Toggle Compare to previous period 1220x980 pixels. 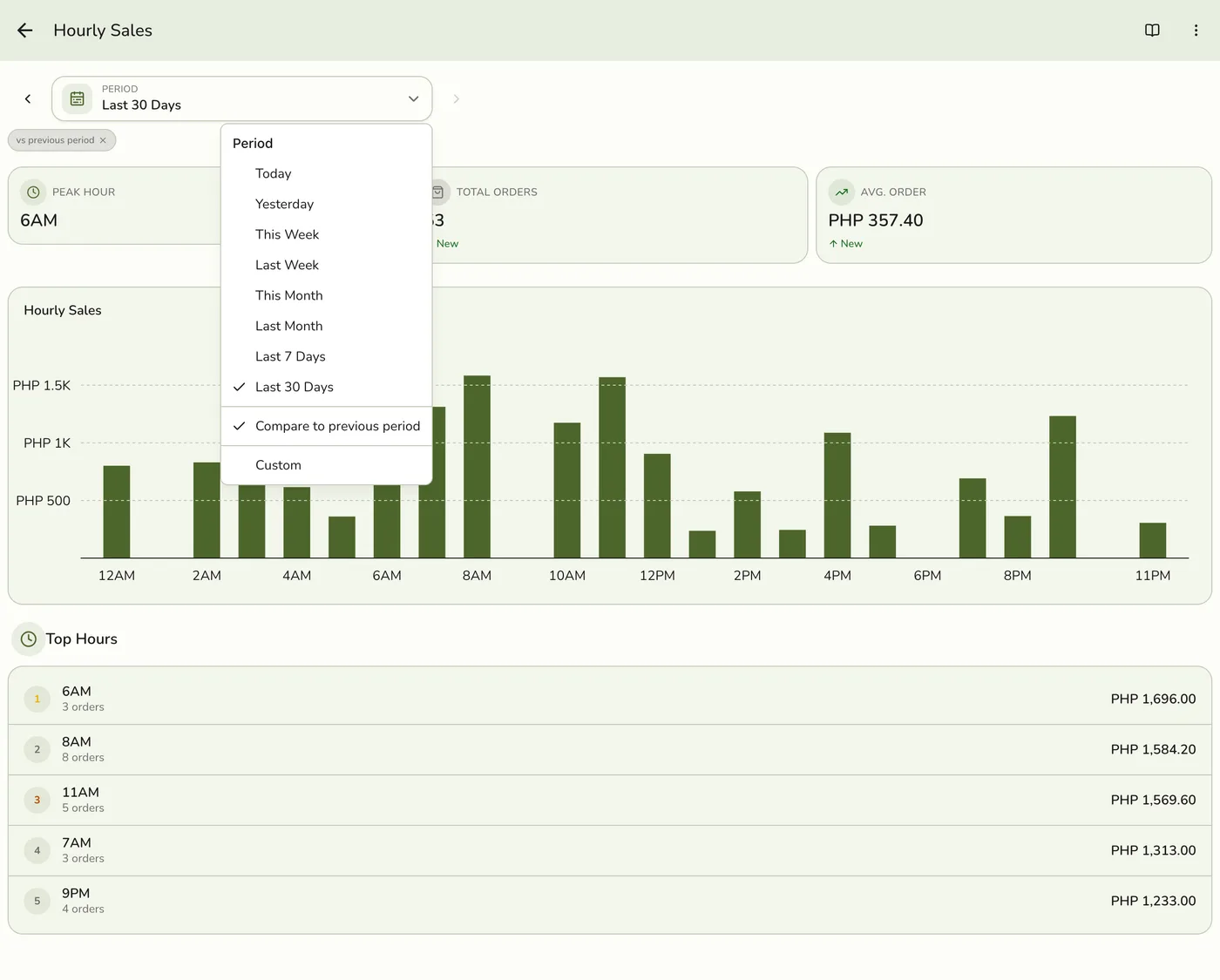pyautogui.click(x=327, y=426)
